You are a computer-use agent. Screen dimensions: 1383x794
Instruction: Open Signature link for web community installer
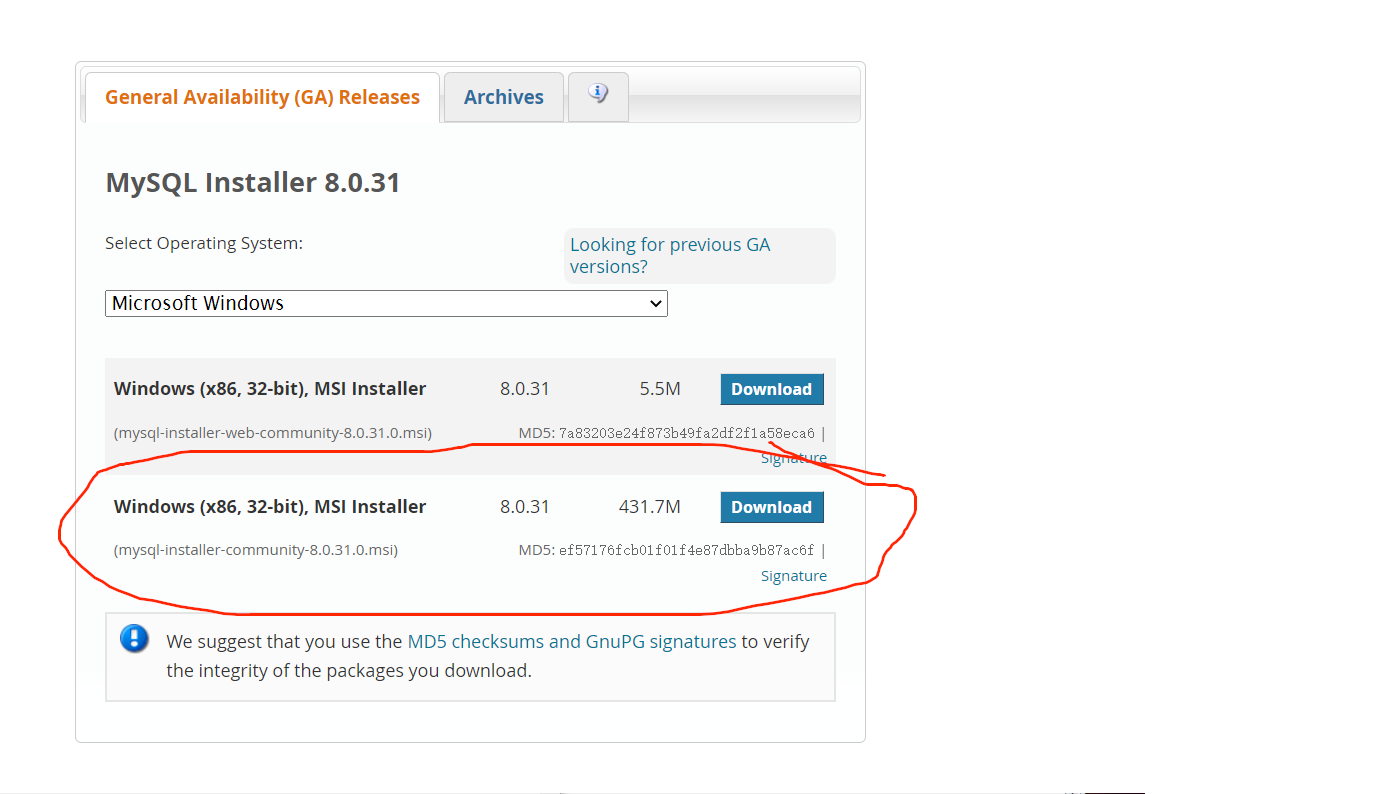794,458
